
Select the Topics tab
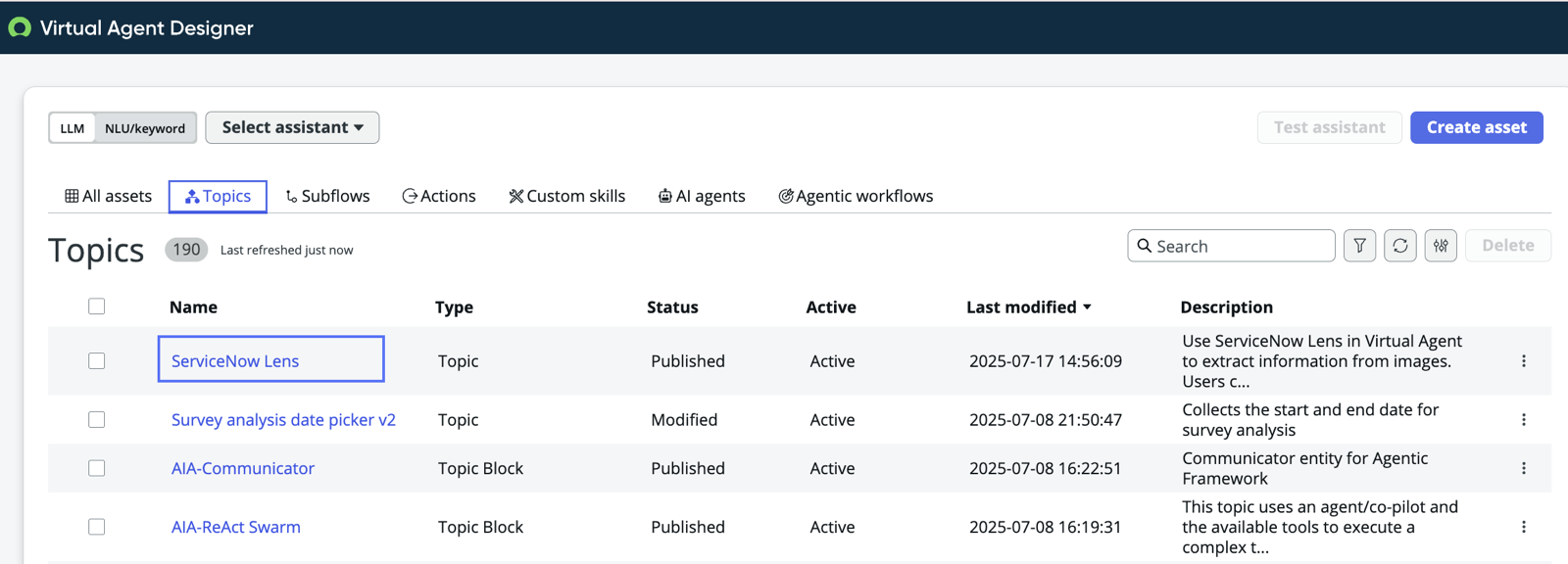(x=218, y=196)
